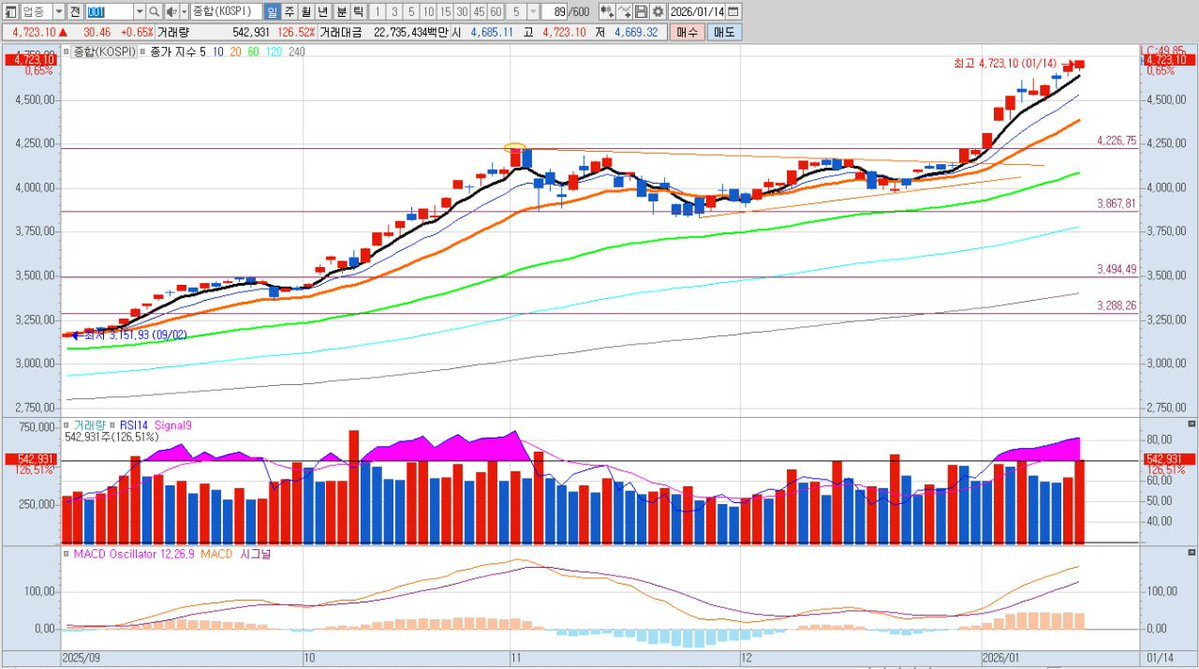Click the yellow ellipse marker at November peak
Image resolution: width=1199 pixels, height=669 pixels.
coord(515,147)
